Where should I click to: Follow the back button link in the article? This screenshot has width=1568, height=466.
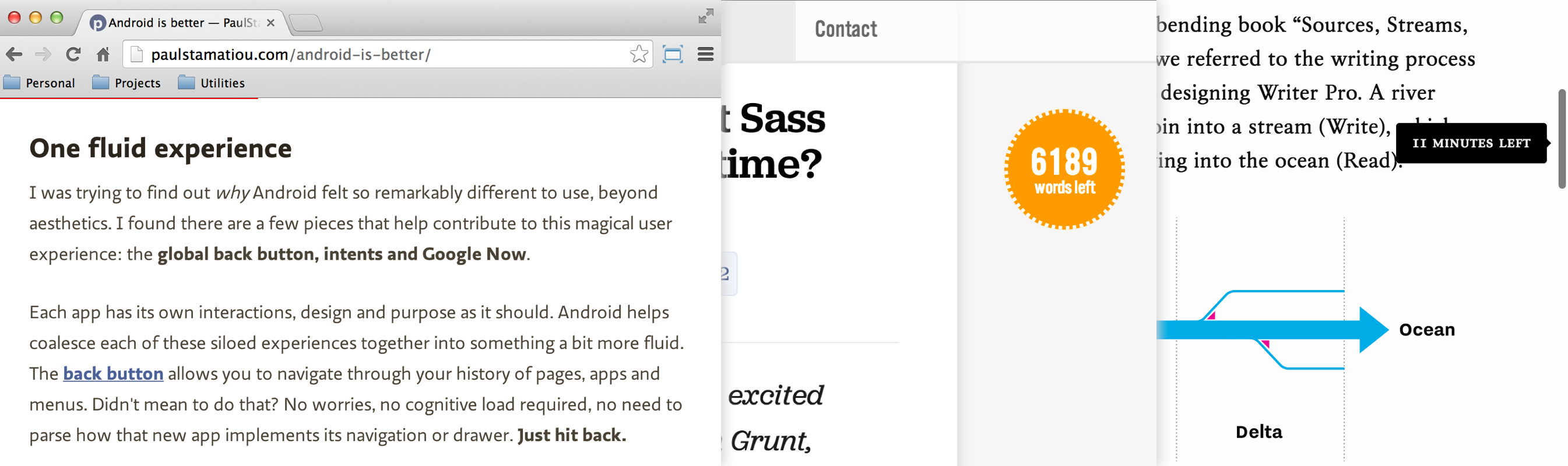tap(113, 373)
